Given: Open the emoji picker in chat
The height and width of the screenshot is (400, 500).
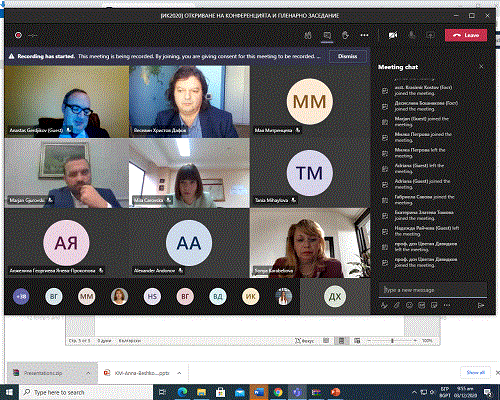Looking at the screenshot, I should [409, 305].
